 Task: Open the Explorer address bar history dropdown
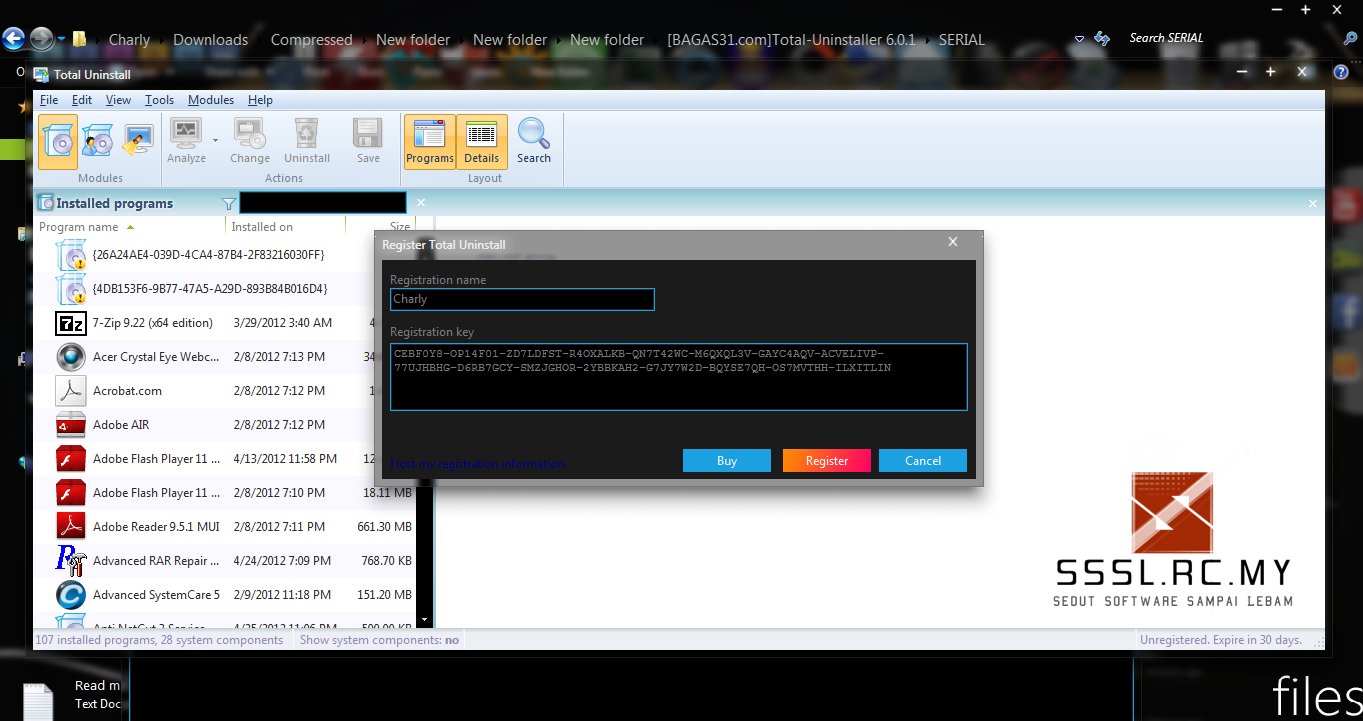click(1079, 39)
